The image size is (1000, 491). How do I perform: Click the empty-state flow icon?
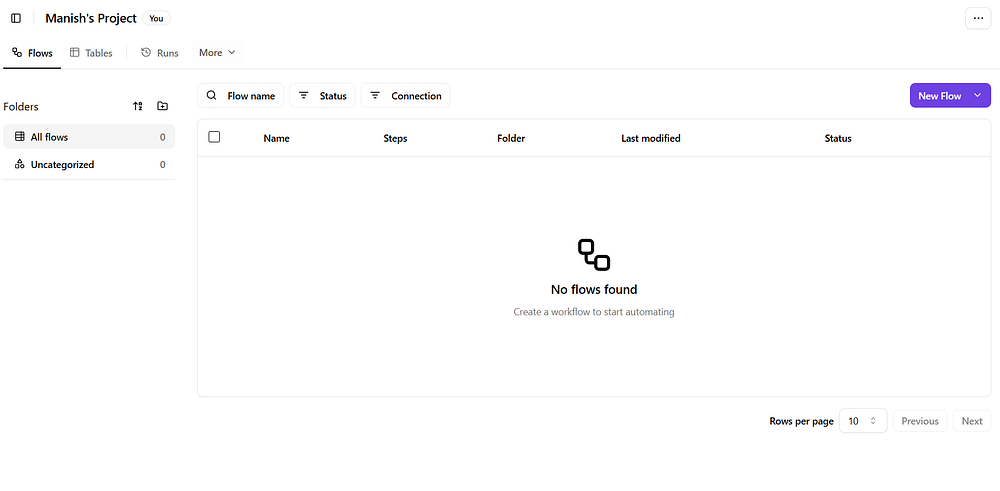click(x=594, y=255)
